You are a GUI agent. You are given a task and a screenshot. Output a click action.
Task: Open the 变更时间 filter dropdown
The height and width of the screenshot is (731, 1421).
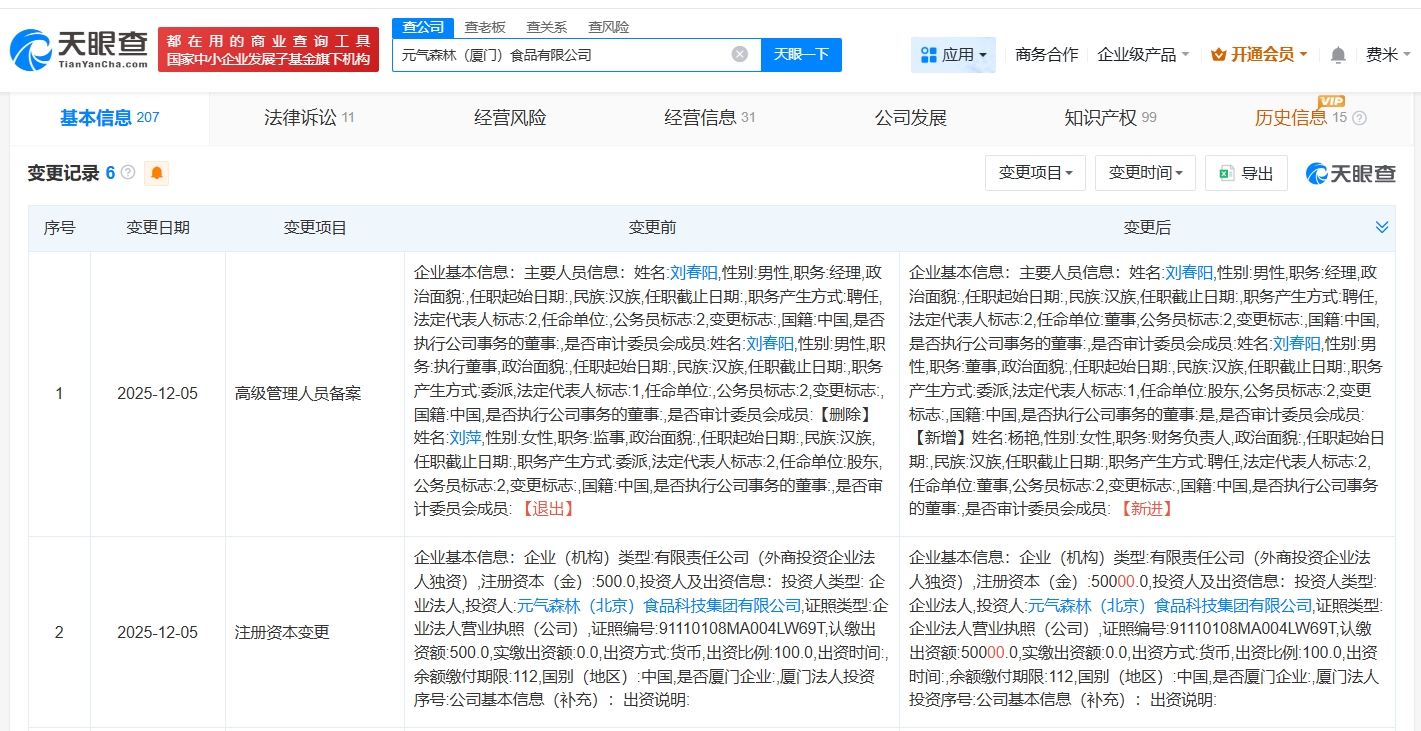(x=1145, y=173)
